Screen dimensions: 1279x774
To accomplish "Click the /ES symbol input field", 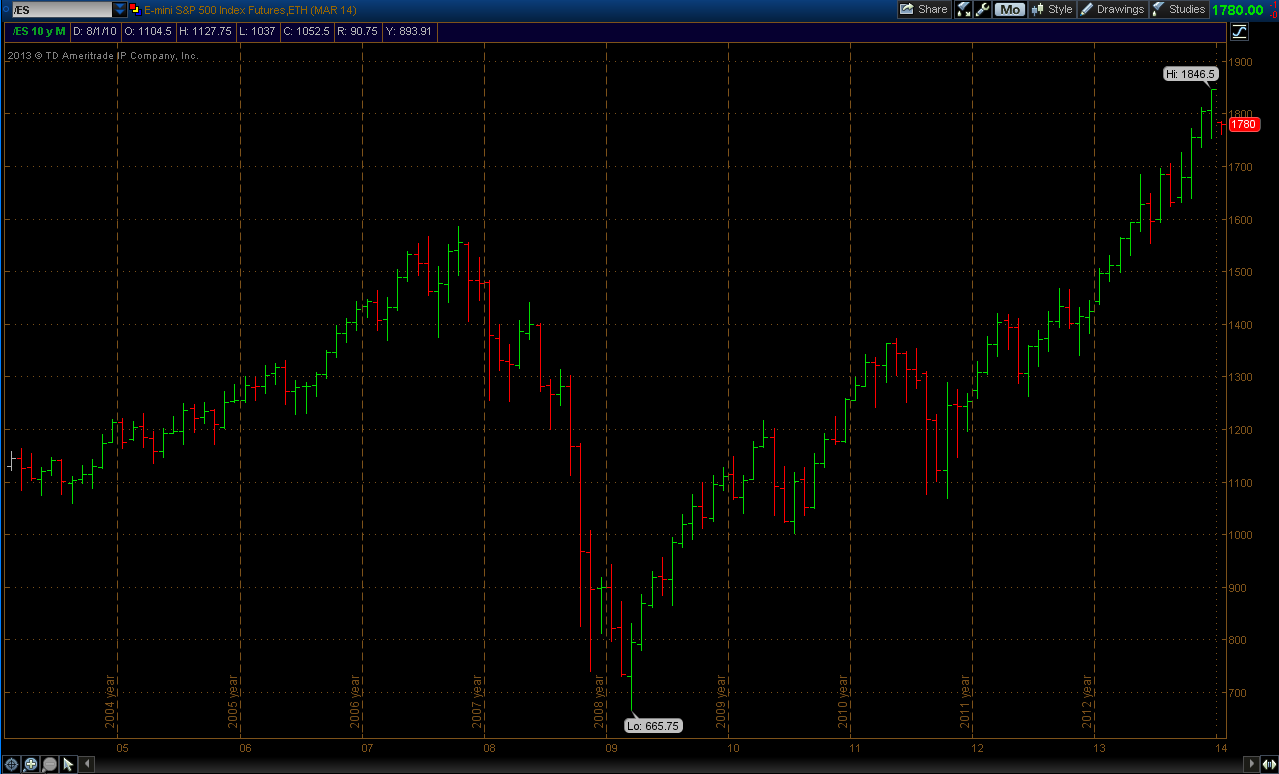I will tap(62, 9).
